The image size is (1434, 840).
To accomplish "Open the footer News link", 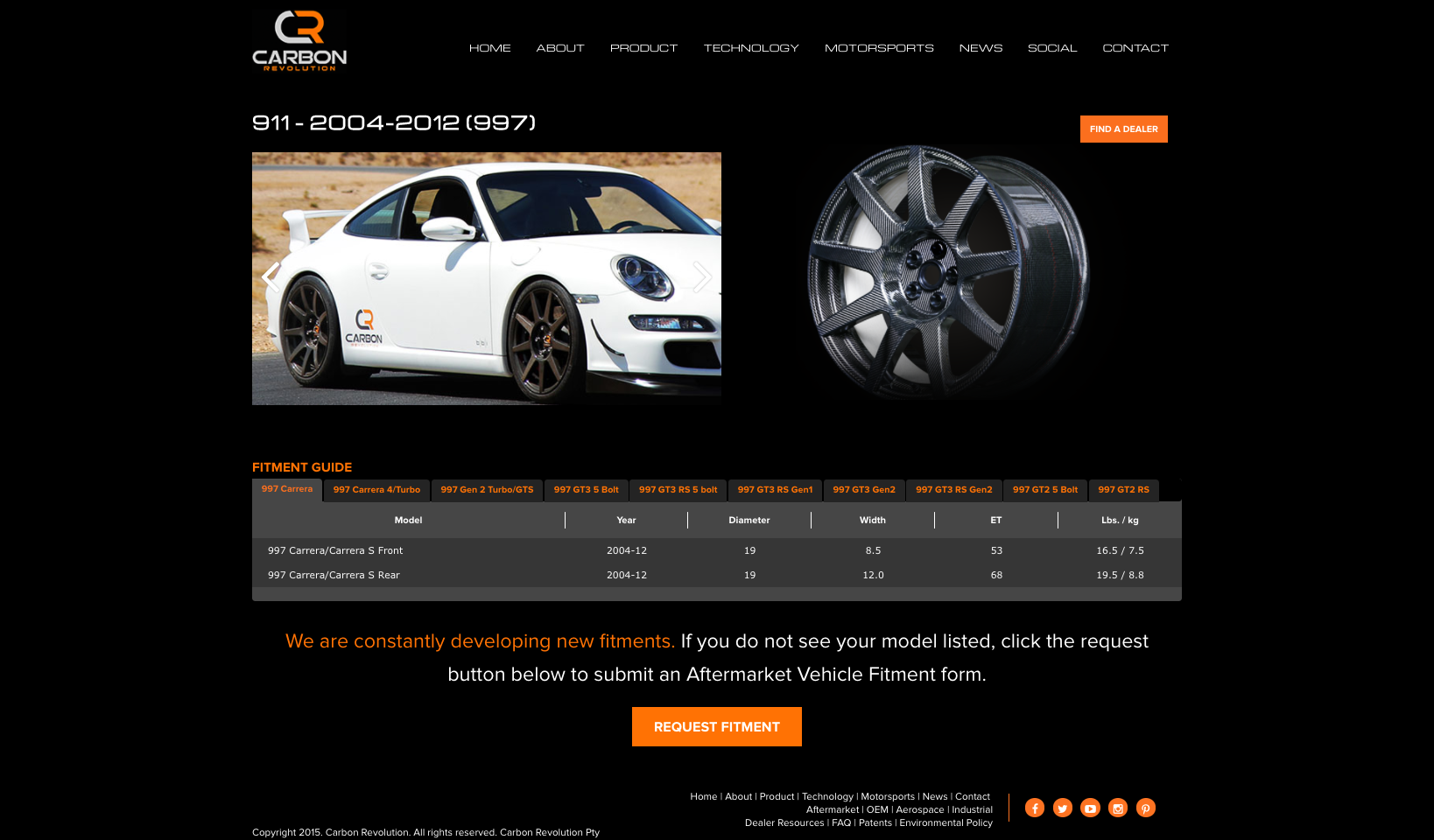I will click(x=935, y=796).
